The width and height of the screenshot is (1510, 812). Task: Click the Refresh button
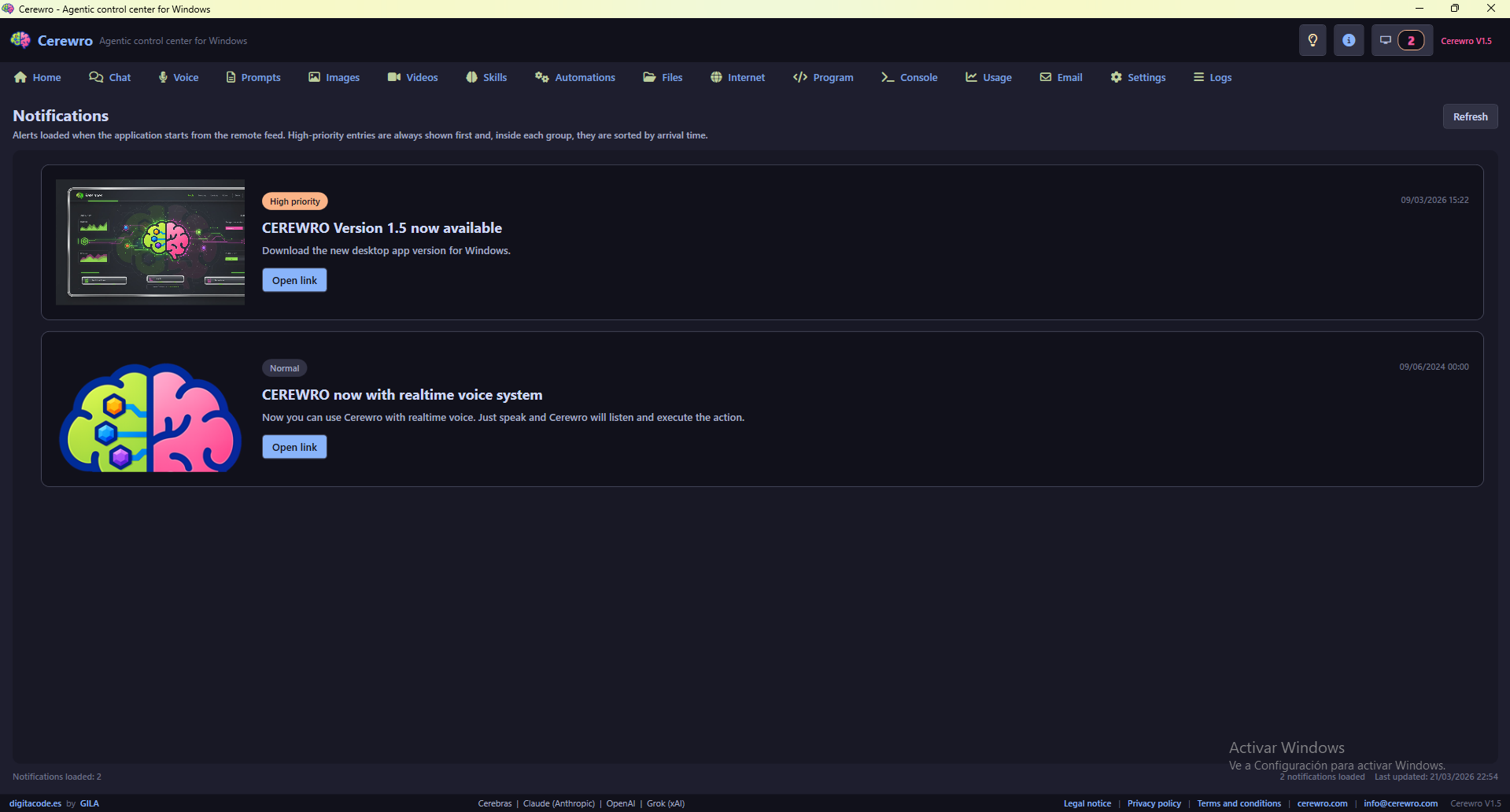click(x=1469, y=116)
